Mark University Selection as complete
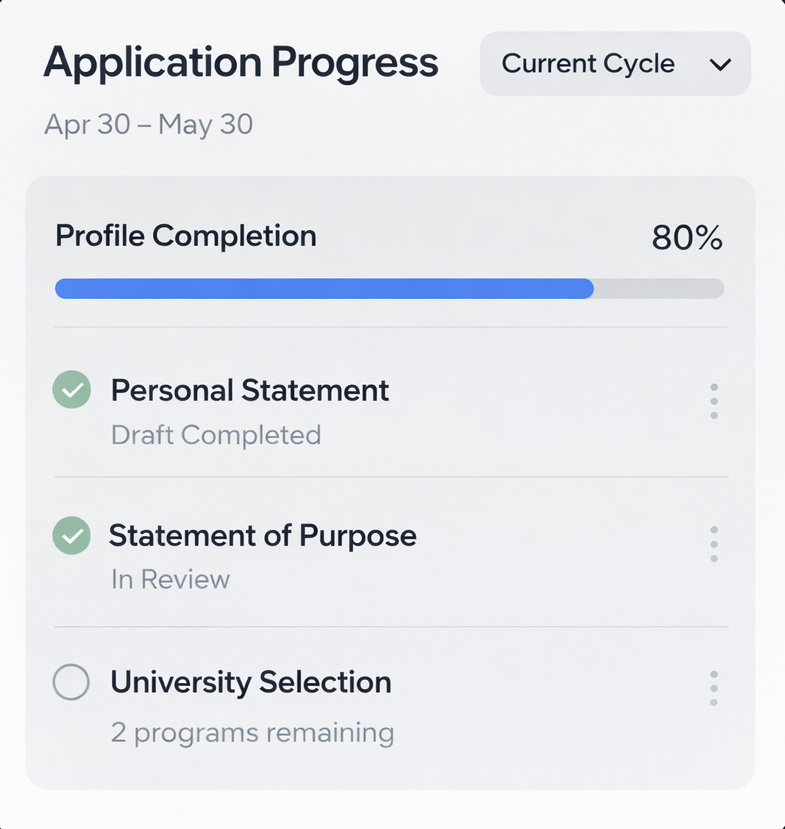 [x=71, y=683]
